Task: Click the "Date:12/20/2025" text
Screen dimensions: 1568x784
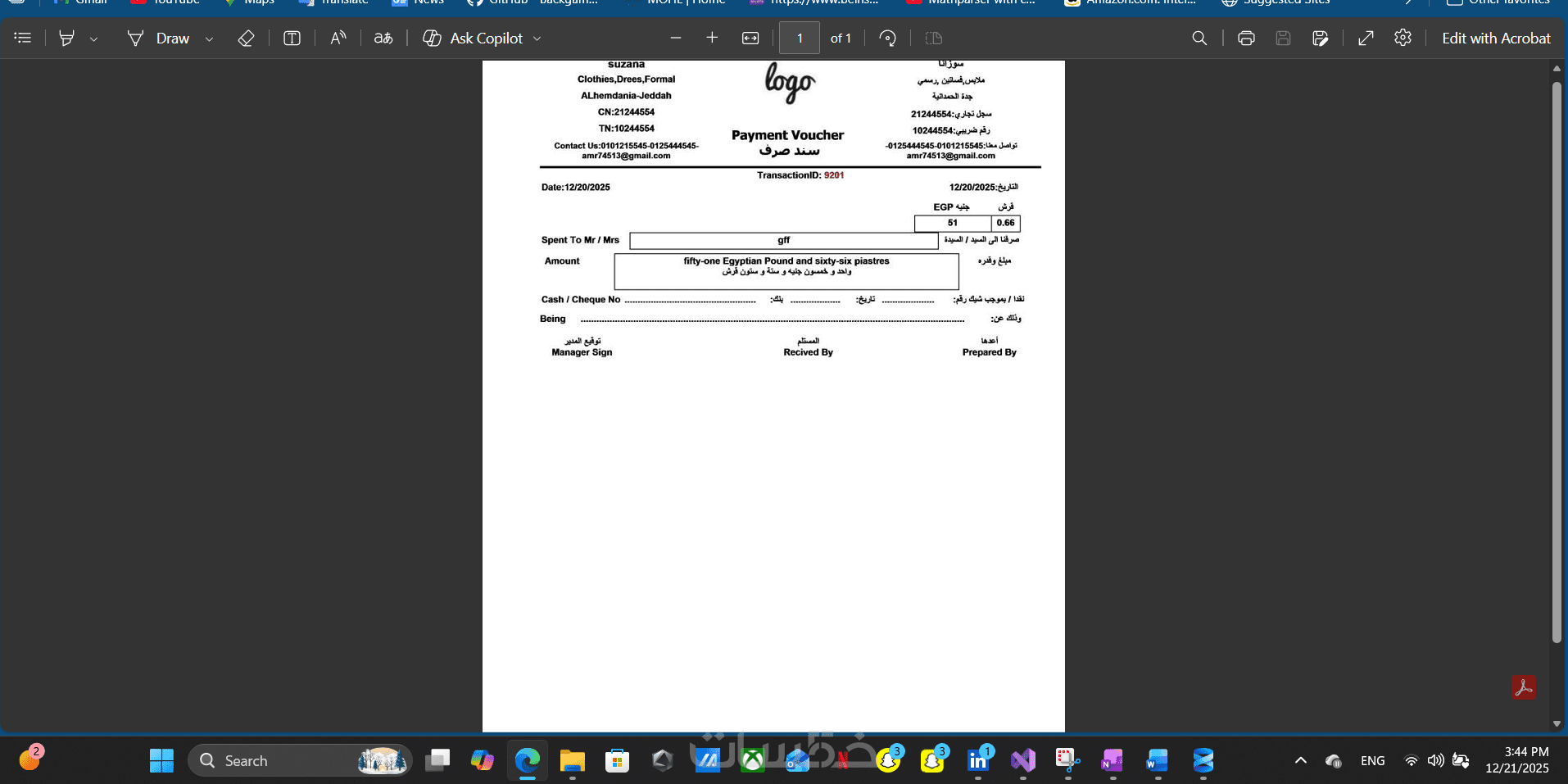Action: coord(575,188)
